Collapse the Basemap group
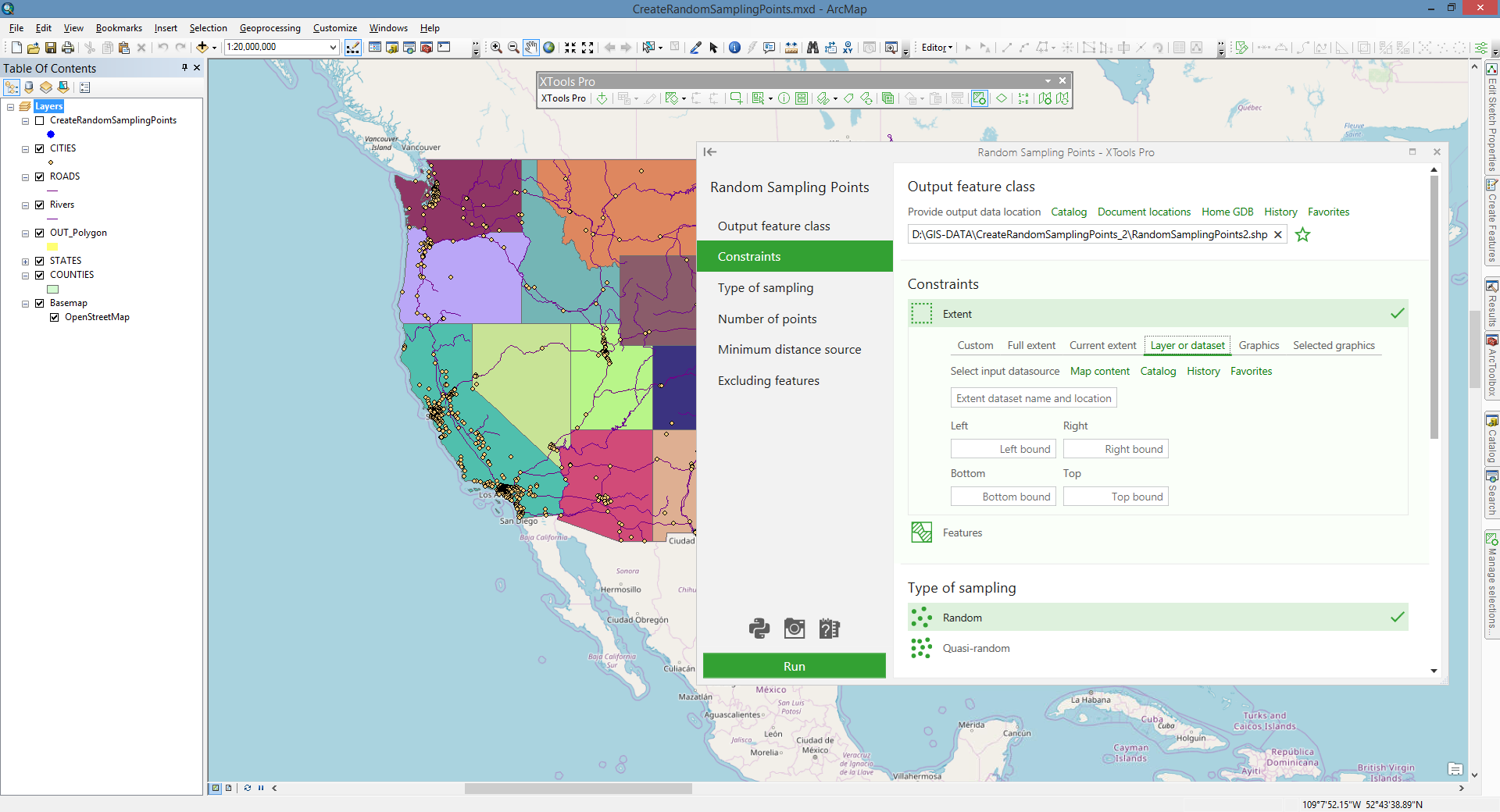Image resolution: width=1500 pixels, height=812 pixels. tap(25, 304)
